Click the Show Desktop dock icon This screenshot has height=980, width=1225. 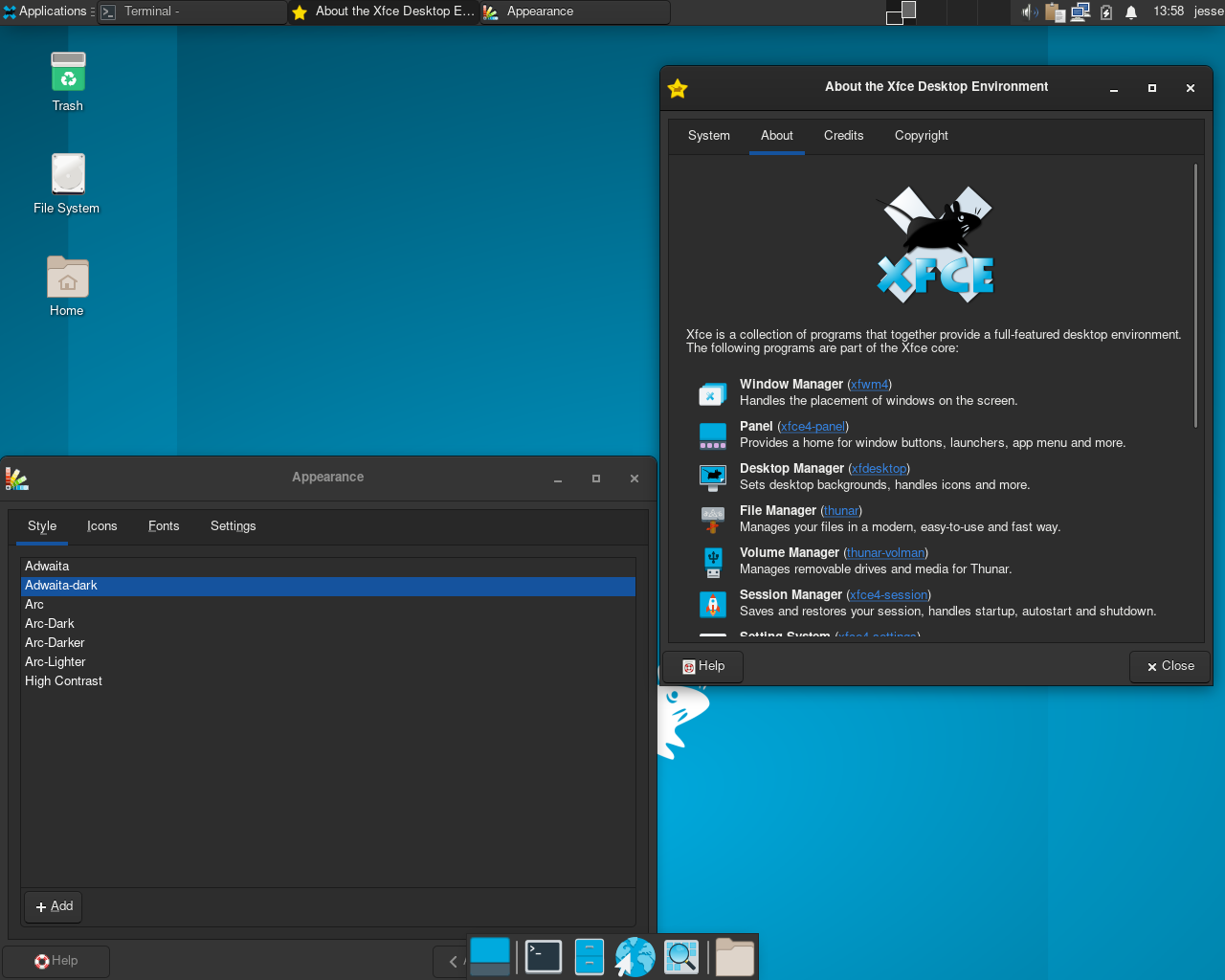pyautogui.click(x=490, y=956)
